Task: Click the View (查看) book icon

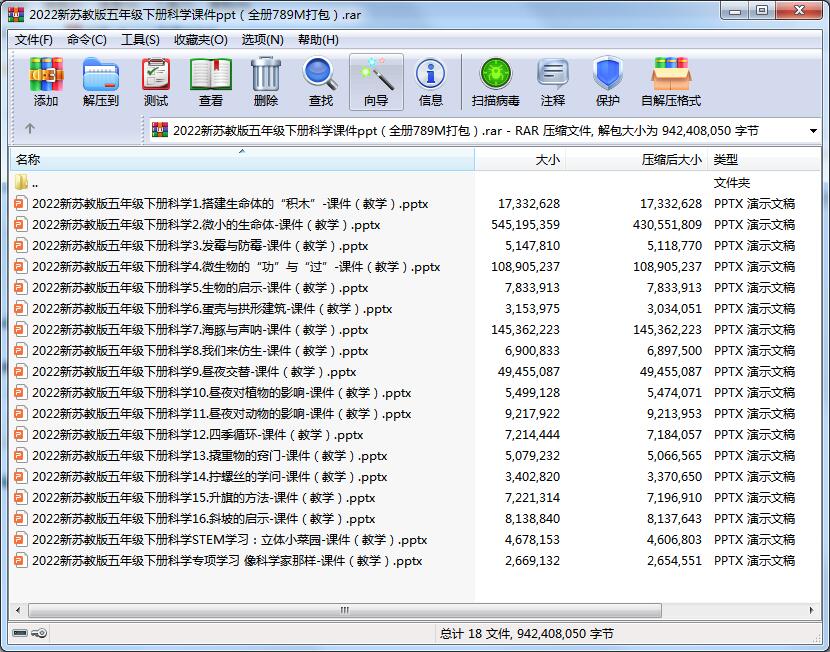Action: tap(211, 82)
